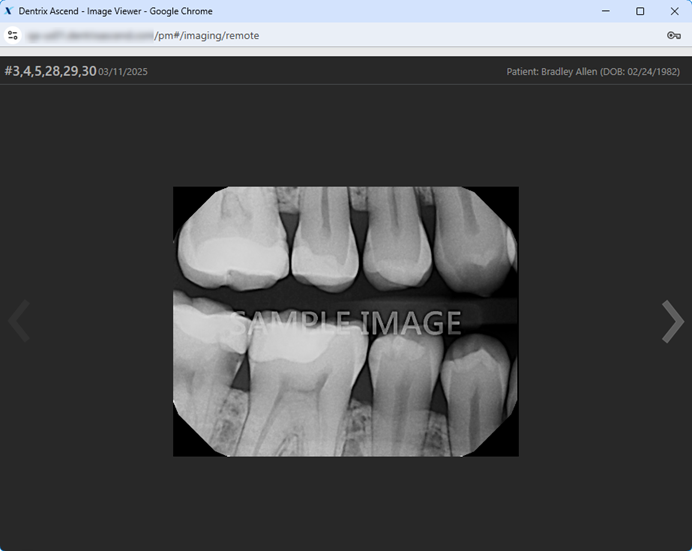Click the image date 03/11/2025
692x551 pixels.
click(122, 72)
